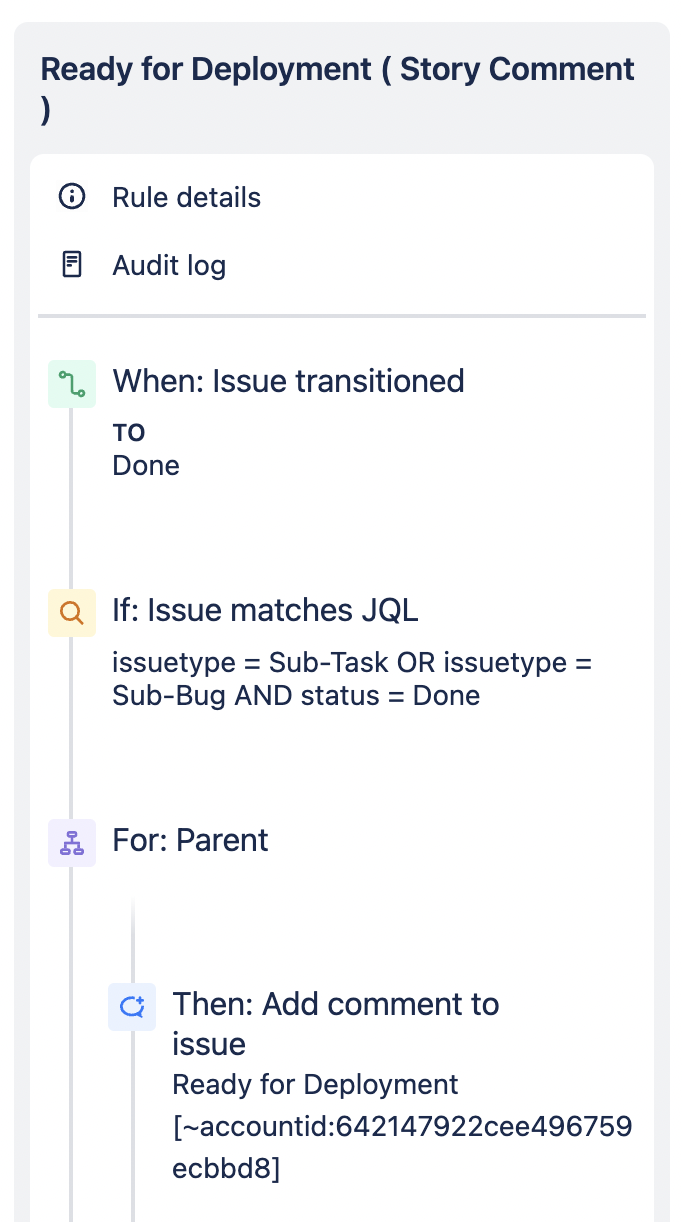
Task: Click the trailing 'ecbbd8]' line of the comment
Action: (226, 1168)
